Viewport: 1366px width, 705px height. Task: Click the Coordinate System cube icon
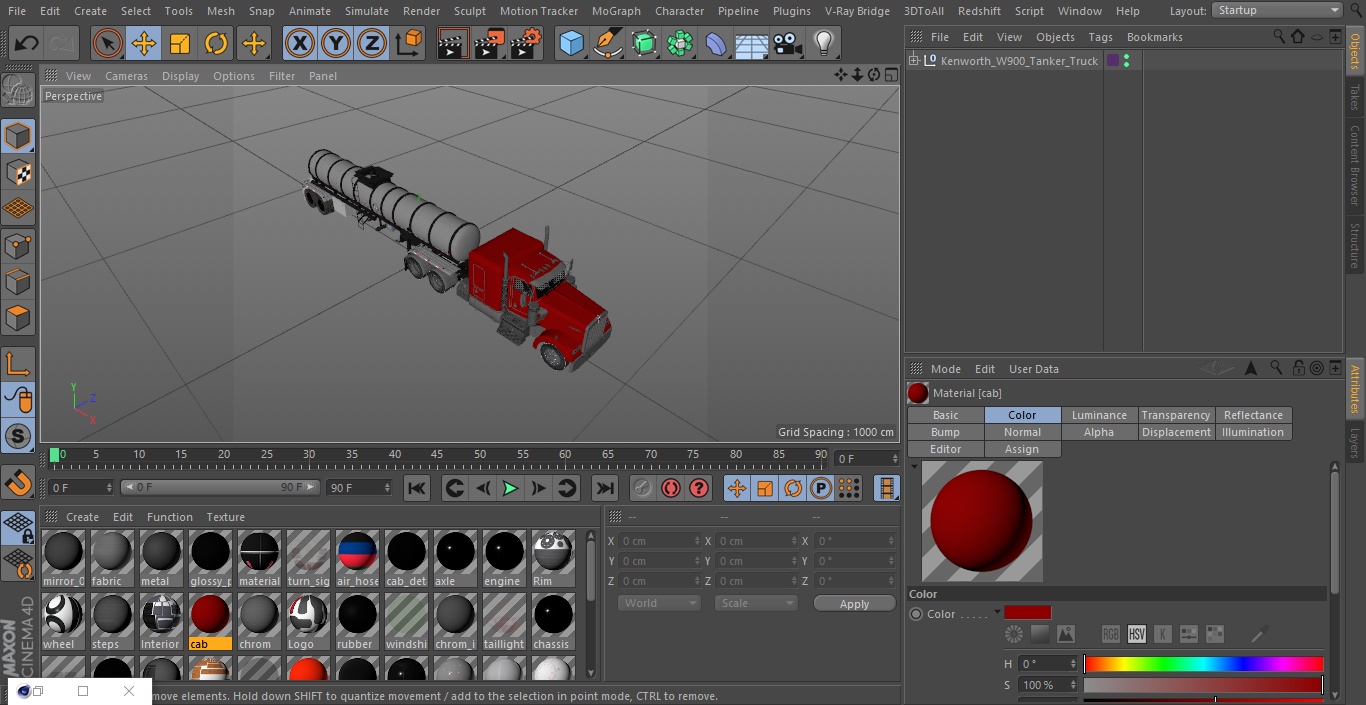click(410, 43)
